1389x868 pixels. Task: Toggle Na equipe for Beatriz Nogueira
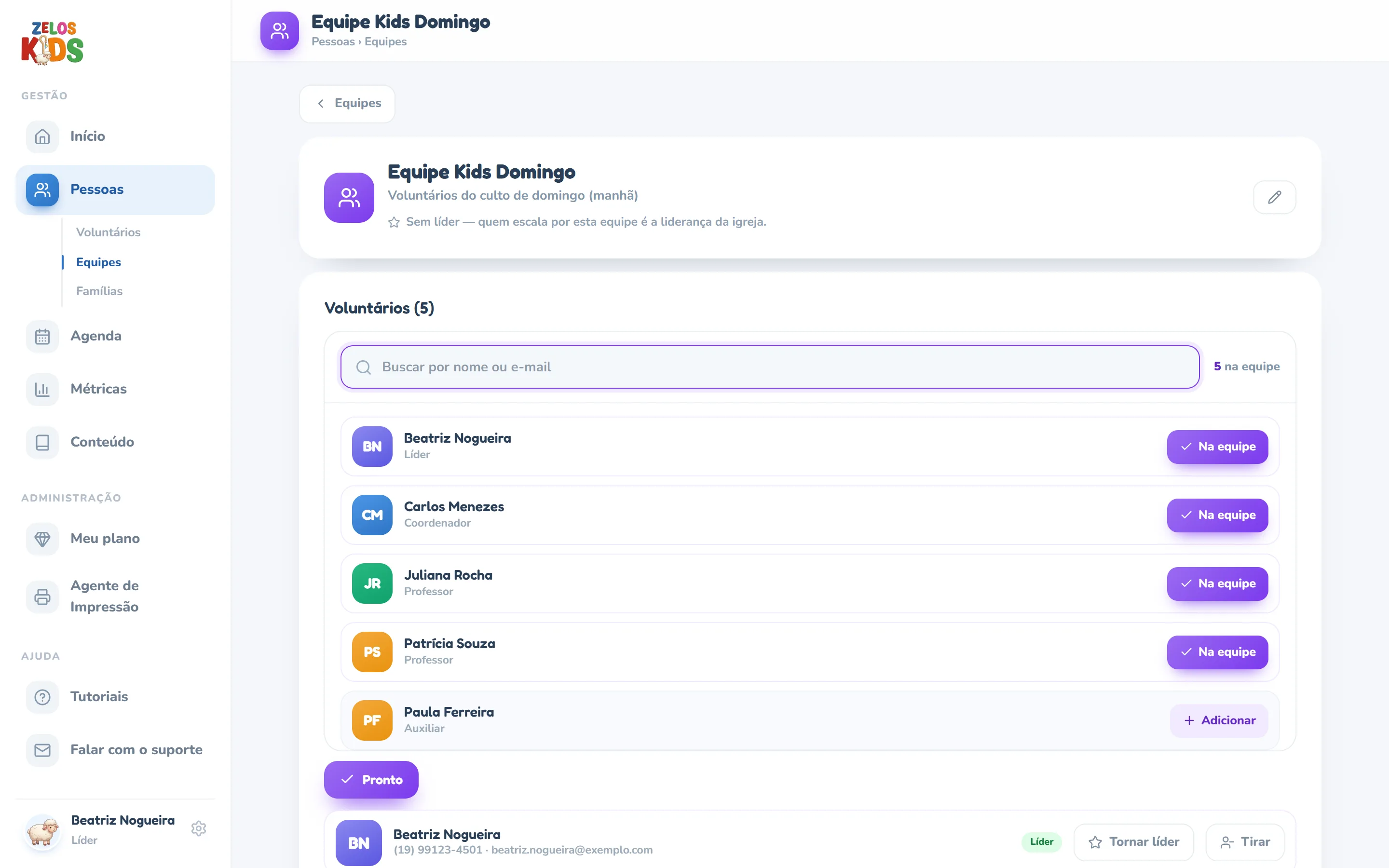pyautogui.click(x=1217, y=447)
